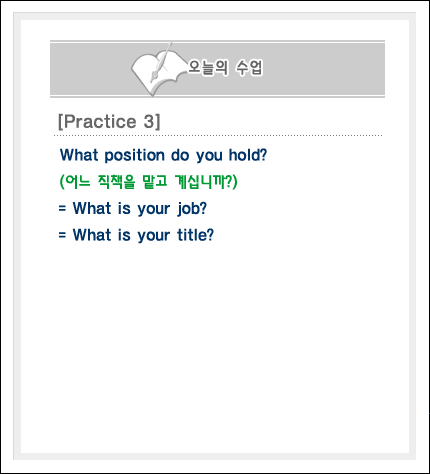Click the word 수업 in the header
This screenshot has height=474, width=430.
point(249,68)
